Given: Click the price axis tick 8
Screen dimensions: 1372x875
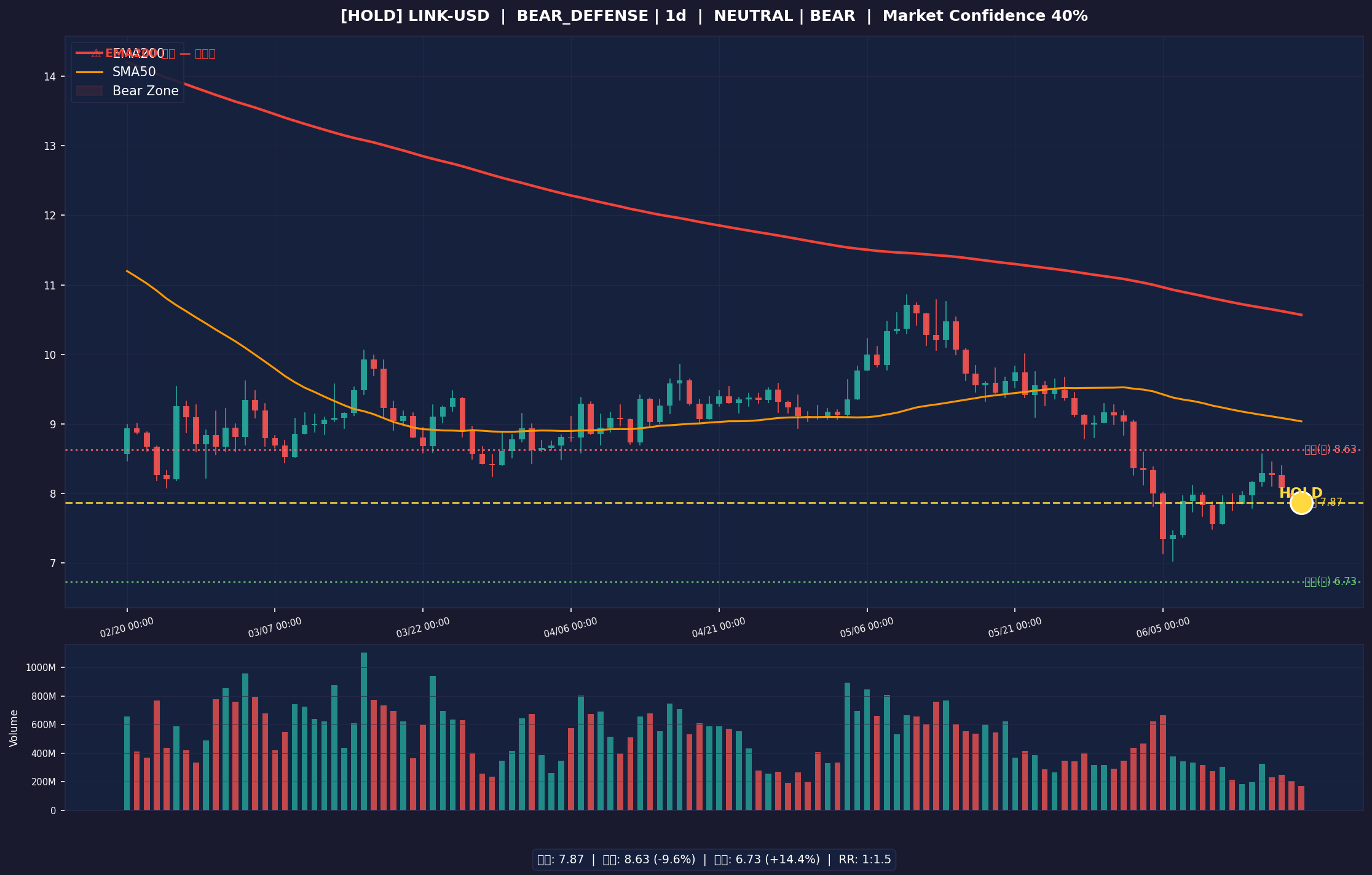Looking at the screenshot, I should tap(53, 494).
